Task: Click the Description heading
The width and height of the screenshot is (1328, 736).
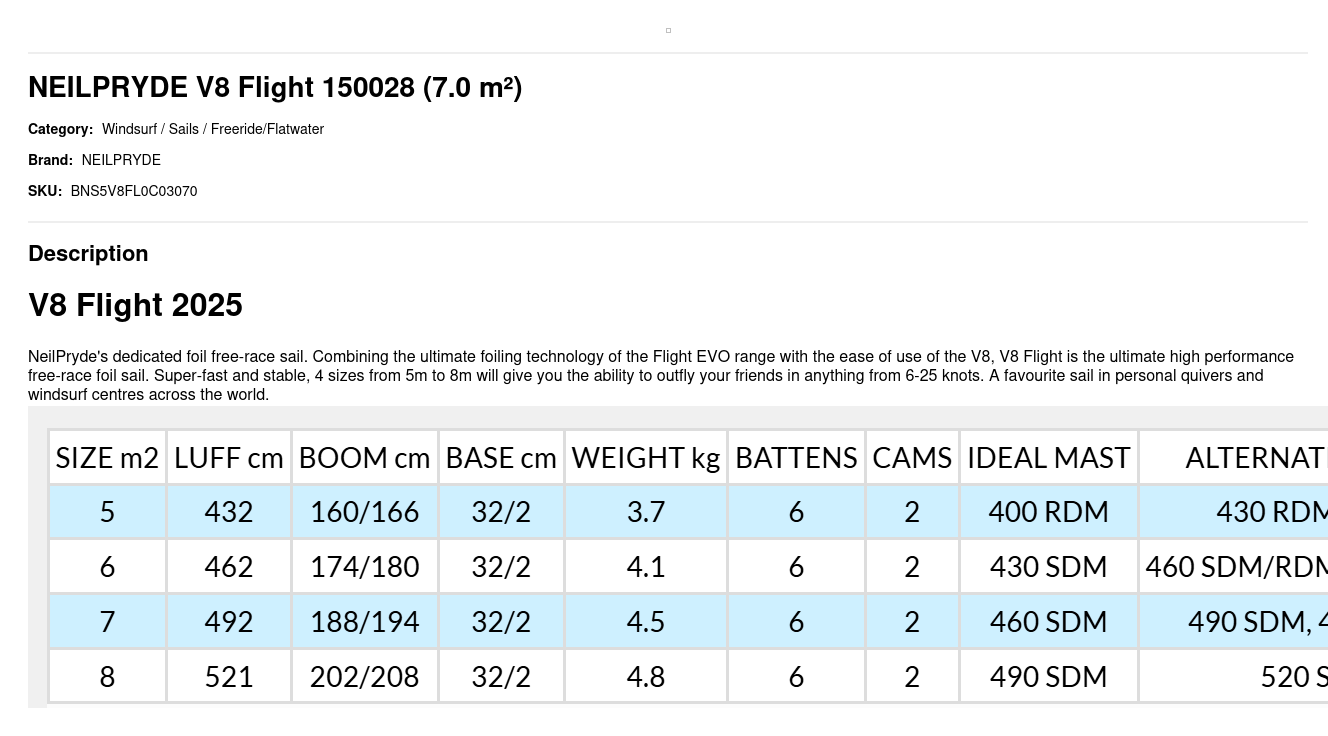Action: (x=88, y=254)
